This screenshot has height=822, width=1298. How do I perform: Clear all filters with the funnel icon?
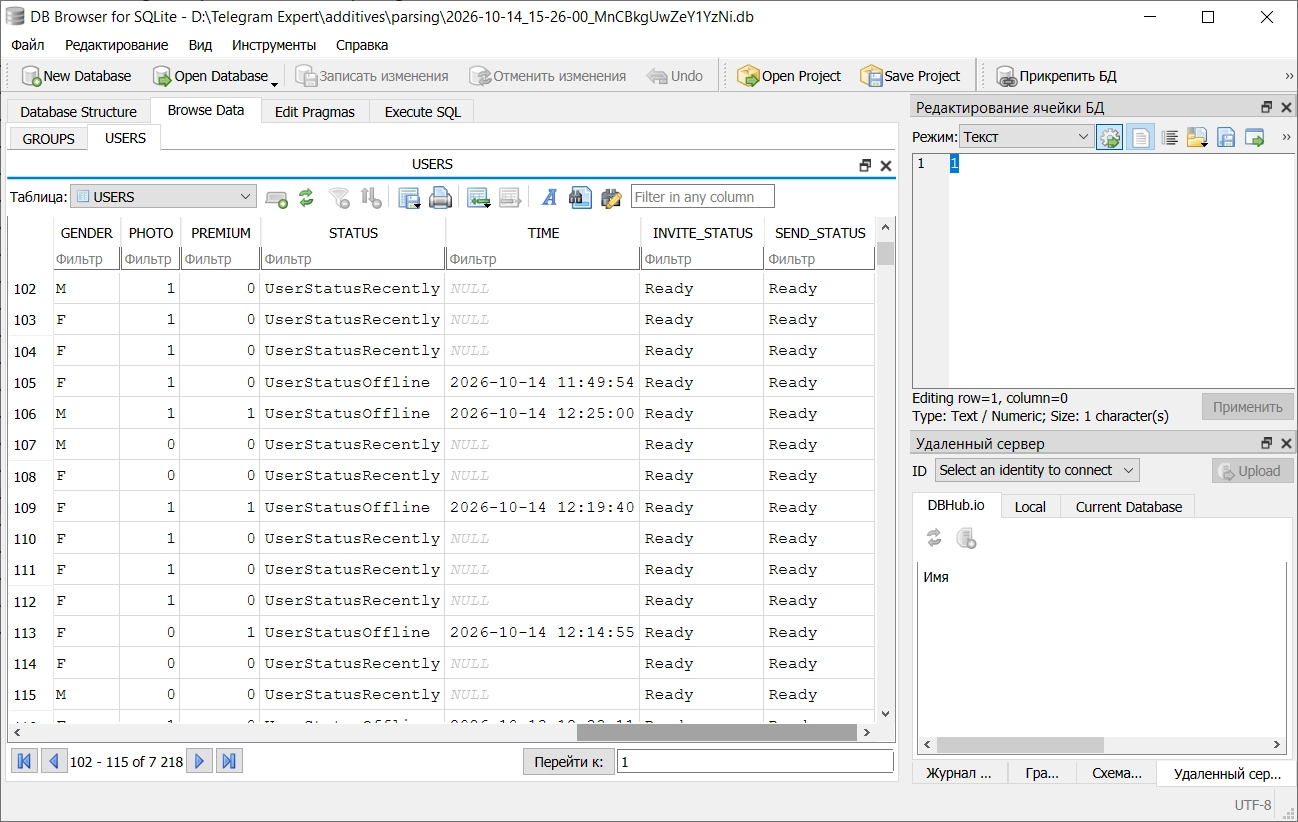[340, 198]
